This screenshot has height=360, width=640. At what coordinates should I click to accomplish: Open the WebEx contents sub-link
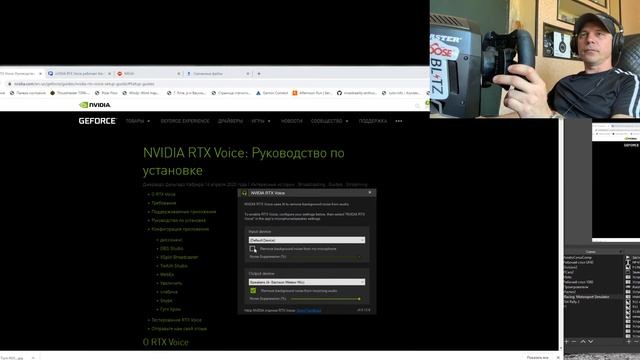pyautogui.click(x=167, y=275)
